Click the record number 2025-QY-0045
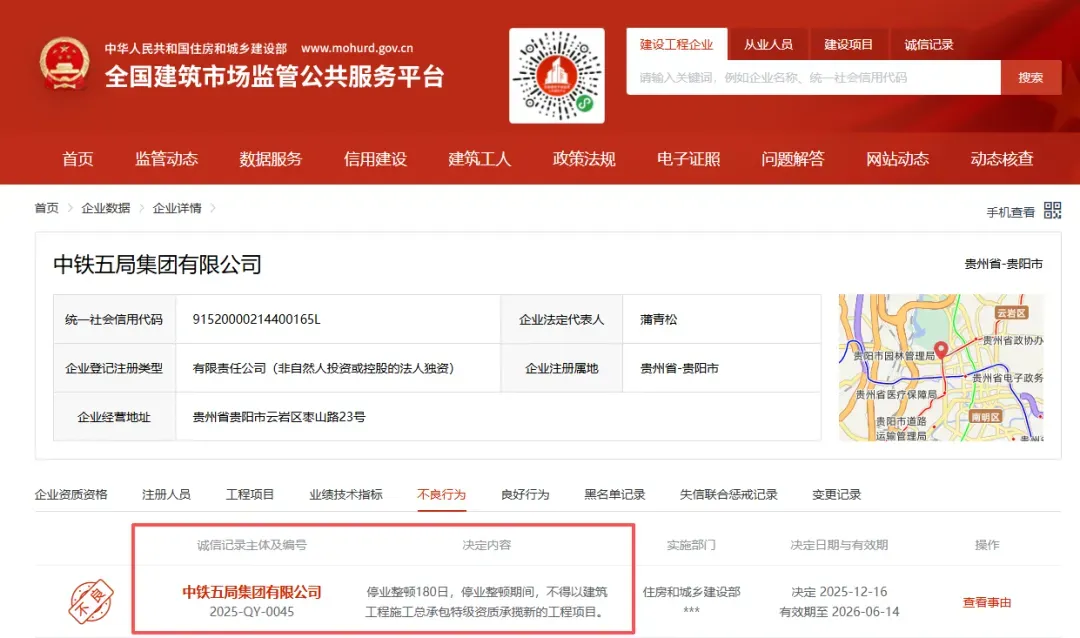Viewport: 1080px width, 638px height. [x=252, y=612]
